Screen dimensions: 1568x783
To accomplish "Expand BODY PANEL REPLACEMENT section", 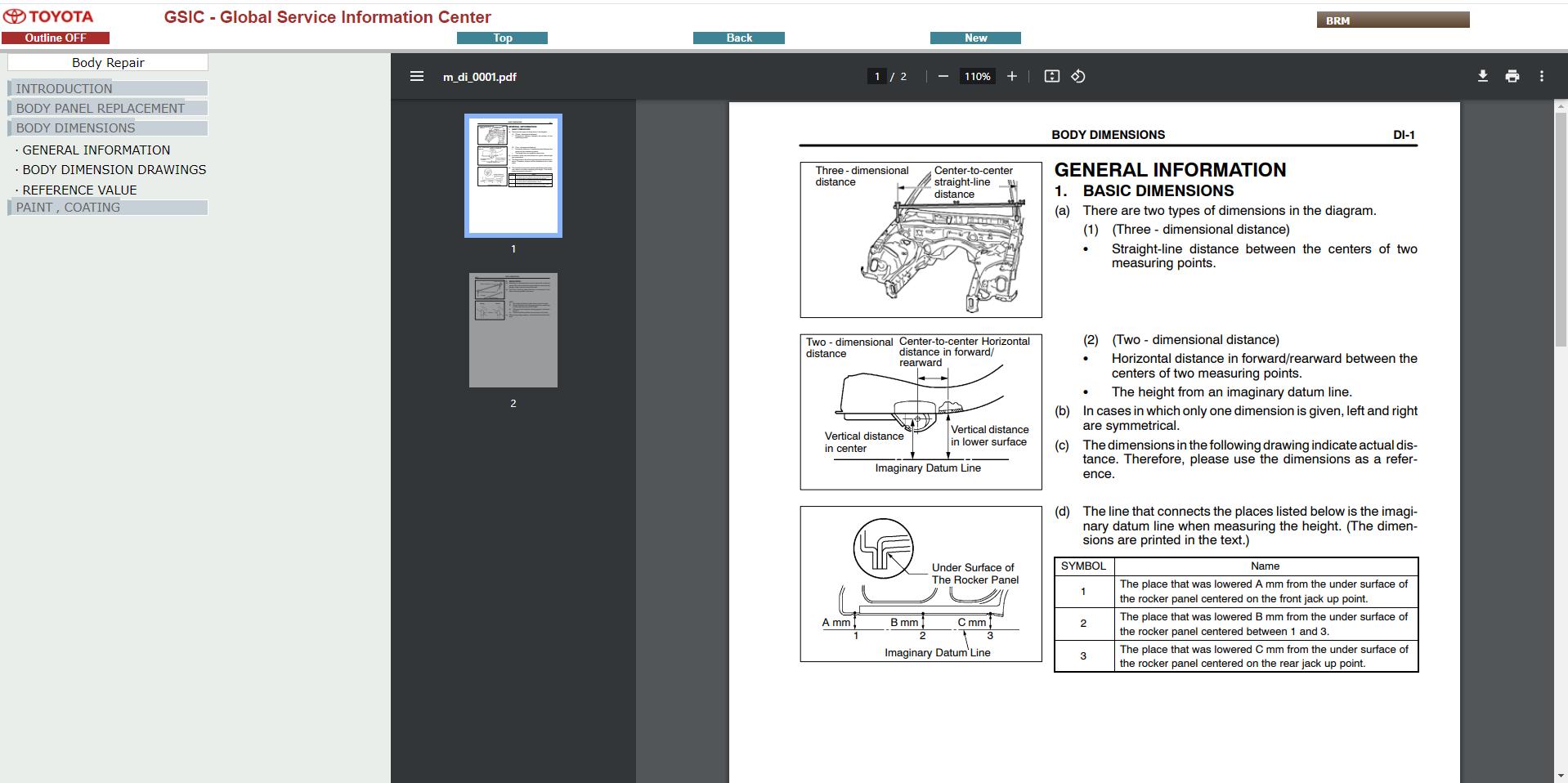I will click(107, 108).
